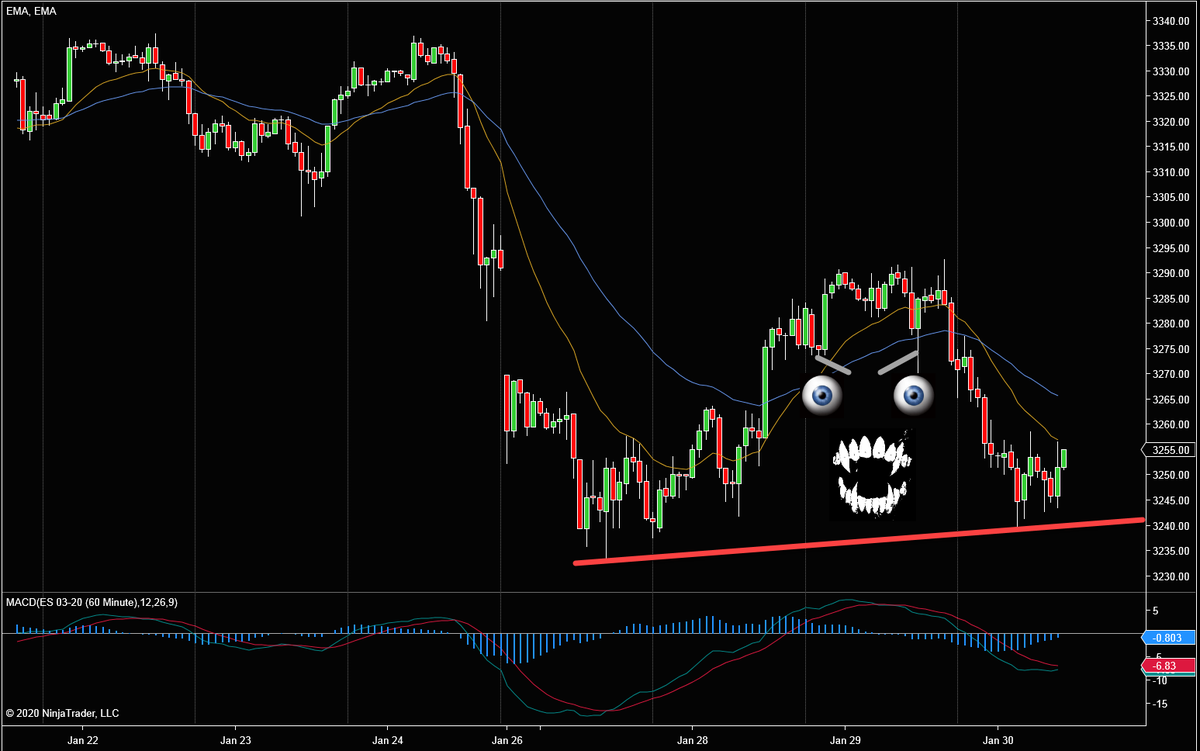The height and width of the screenshot is (751, 1200).
Task: Click the Jan 23 date label
Action: pos(235,740)
